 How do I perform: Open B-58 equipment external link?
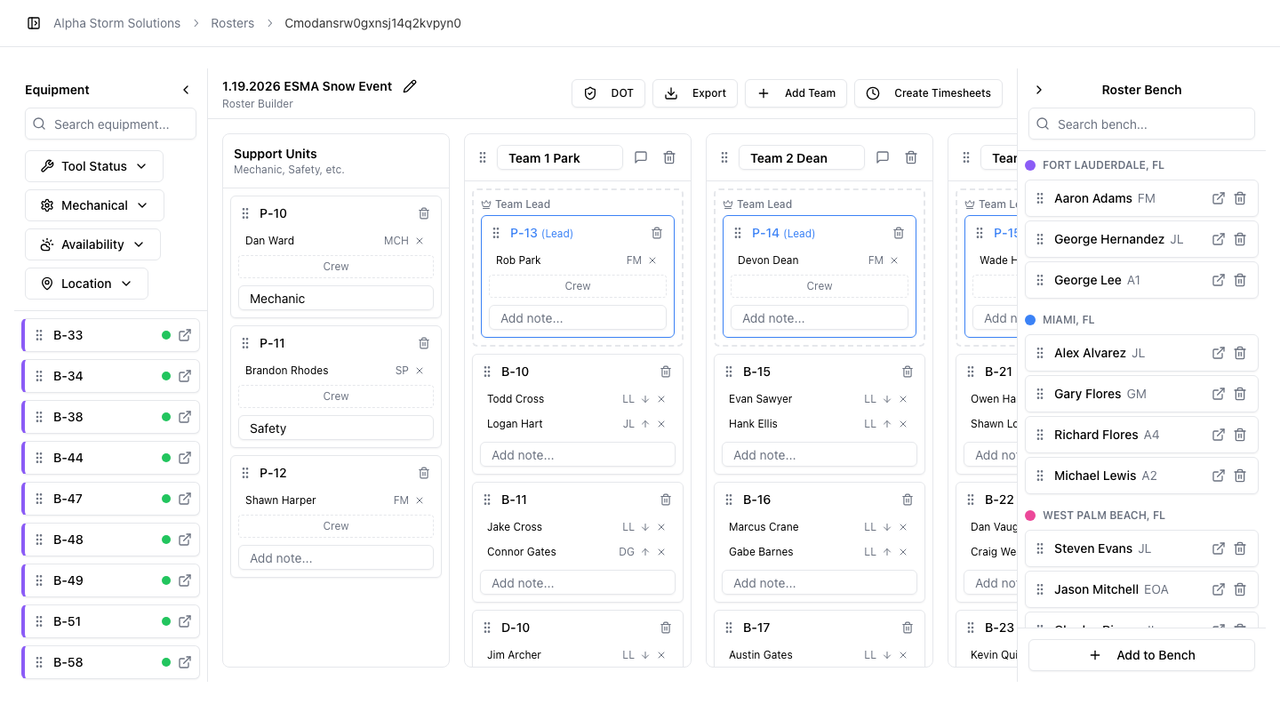[184, 662]
